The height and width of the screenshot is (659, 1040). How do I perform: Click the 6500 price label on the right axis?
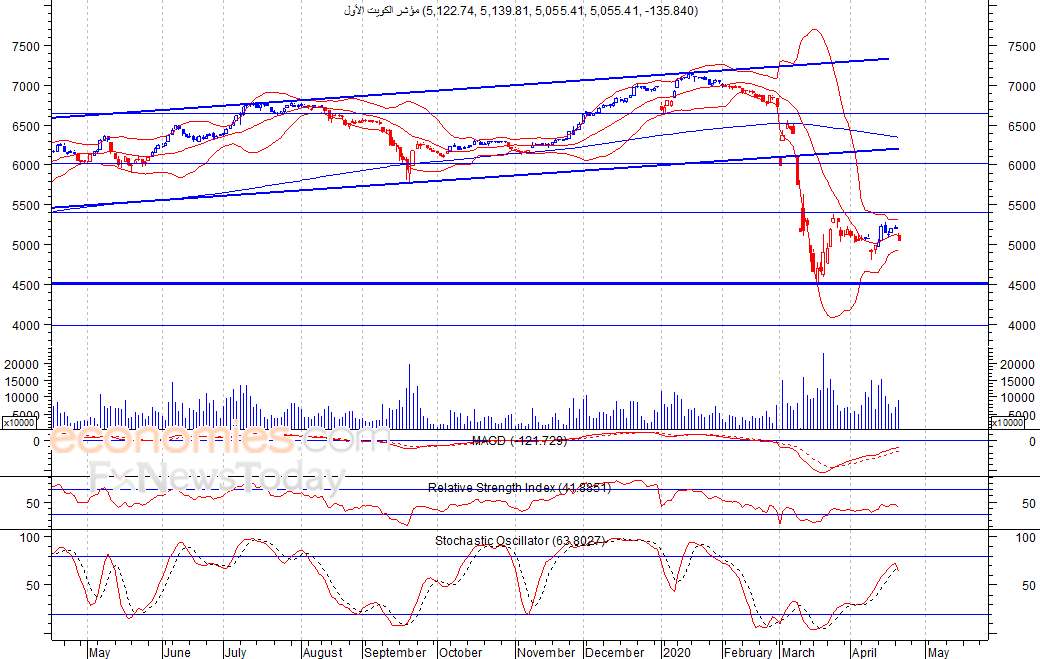pos(1021,126)
